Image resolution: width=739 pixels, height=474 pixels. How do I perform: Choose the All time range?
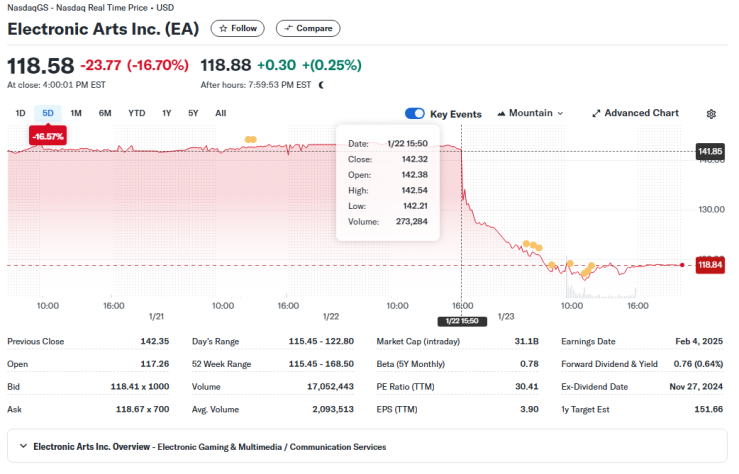tap(220, 113)
